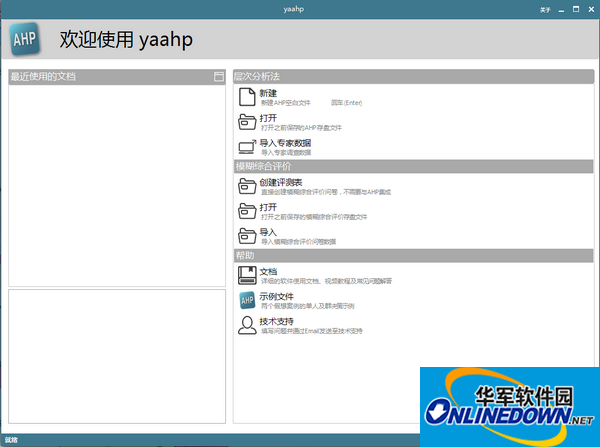Click the empty preview panel below recent documents
The height and width of the screenshot is (447, 600).
coord(117,356)
